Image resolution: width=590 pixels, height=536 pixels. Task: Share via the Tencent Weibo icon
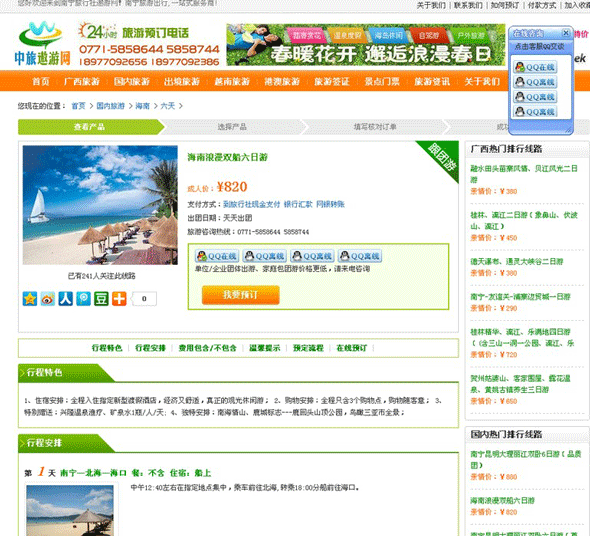(x=84, y=298)
